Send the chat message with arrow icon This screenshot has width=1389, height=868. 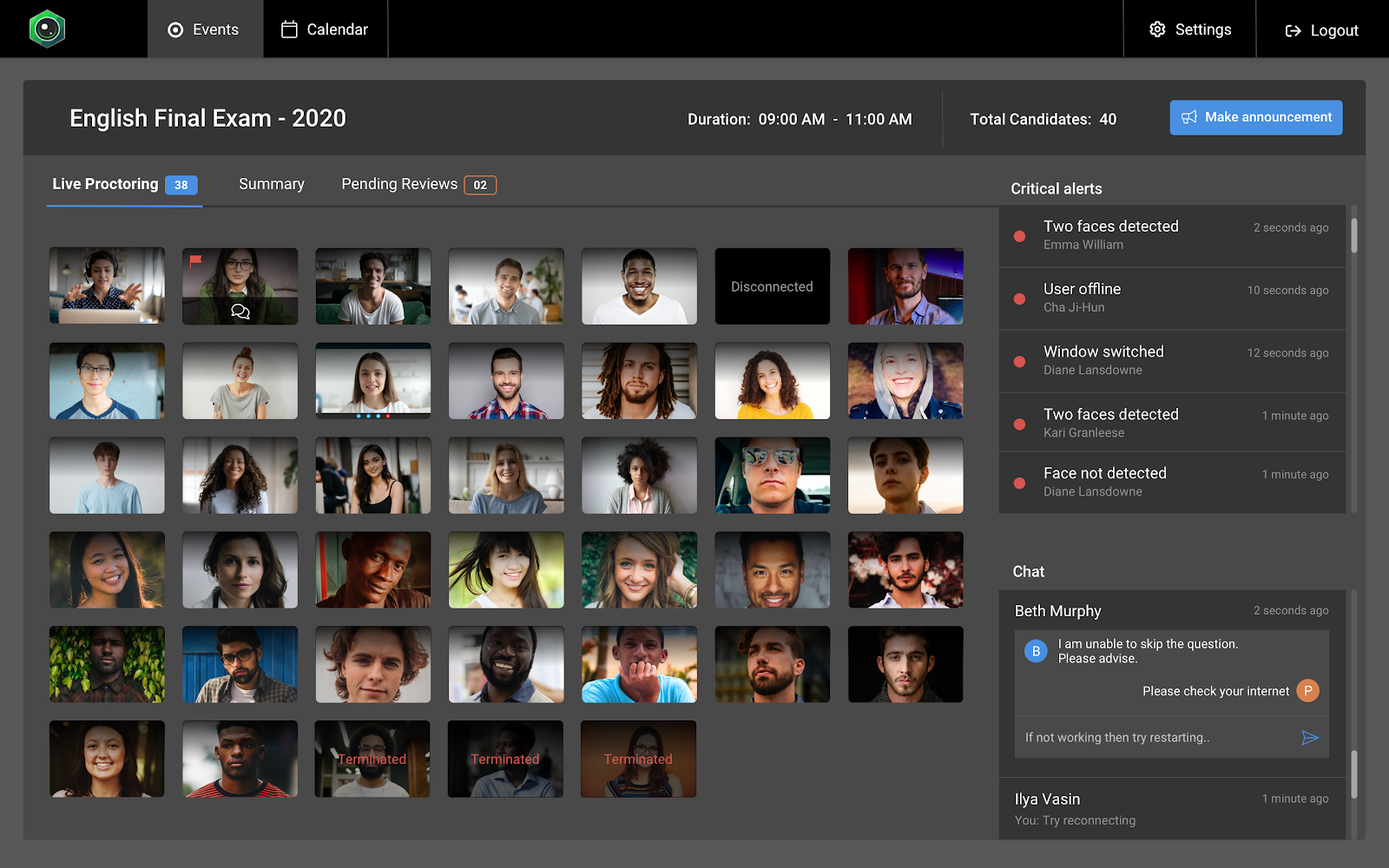1310,738
